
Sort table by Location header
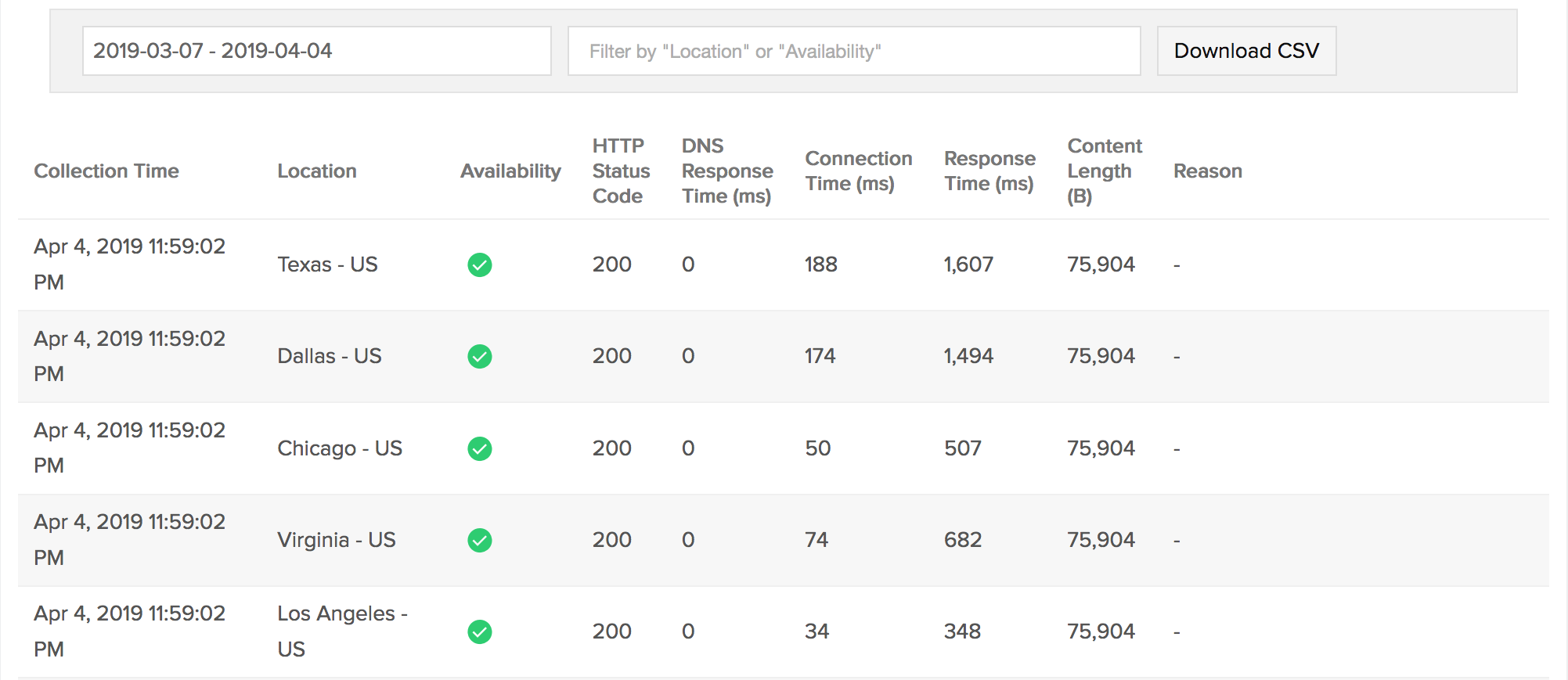316,171
